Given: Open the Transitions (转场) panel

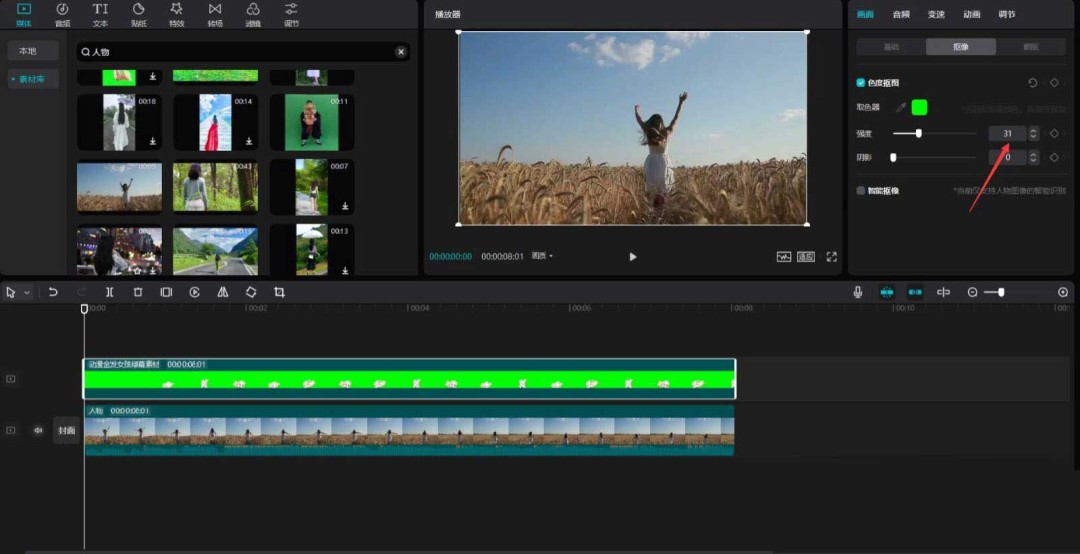Looking at the screenshot, I should 215,13.
